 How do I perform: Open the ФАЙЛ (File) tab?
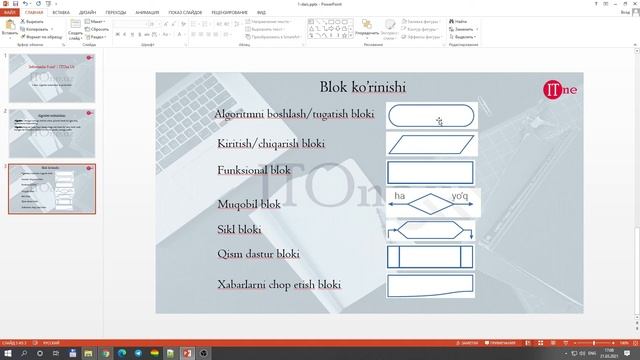click(9, 12)
